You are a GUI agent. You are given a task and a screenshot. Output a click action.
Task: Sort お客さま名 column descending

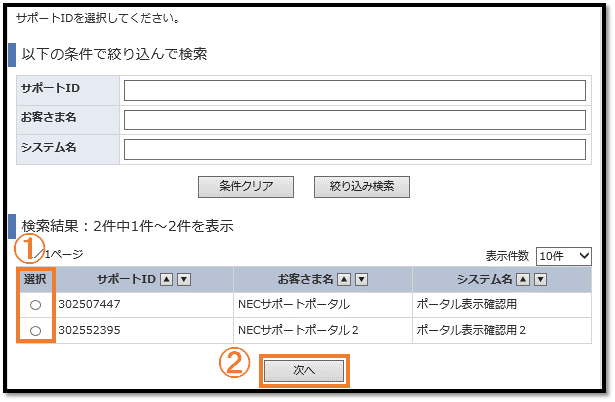tap(361, 280)
